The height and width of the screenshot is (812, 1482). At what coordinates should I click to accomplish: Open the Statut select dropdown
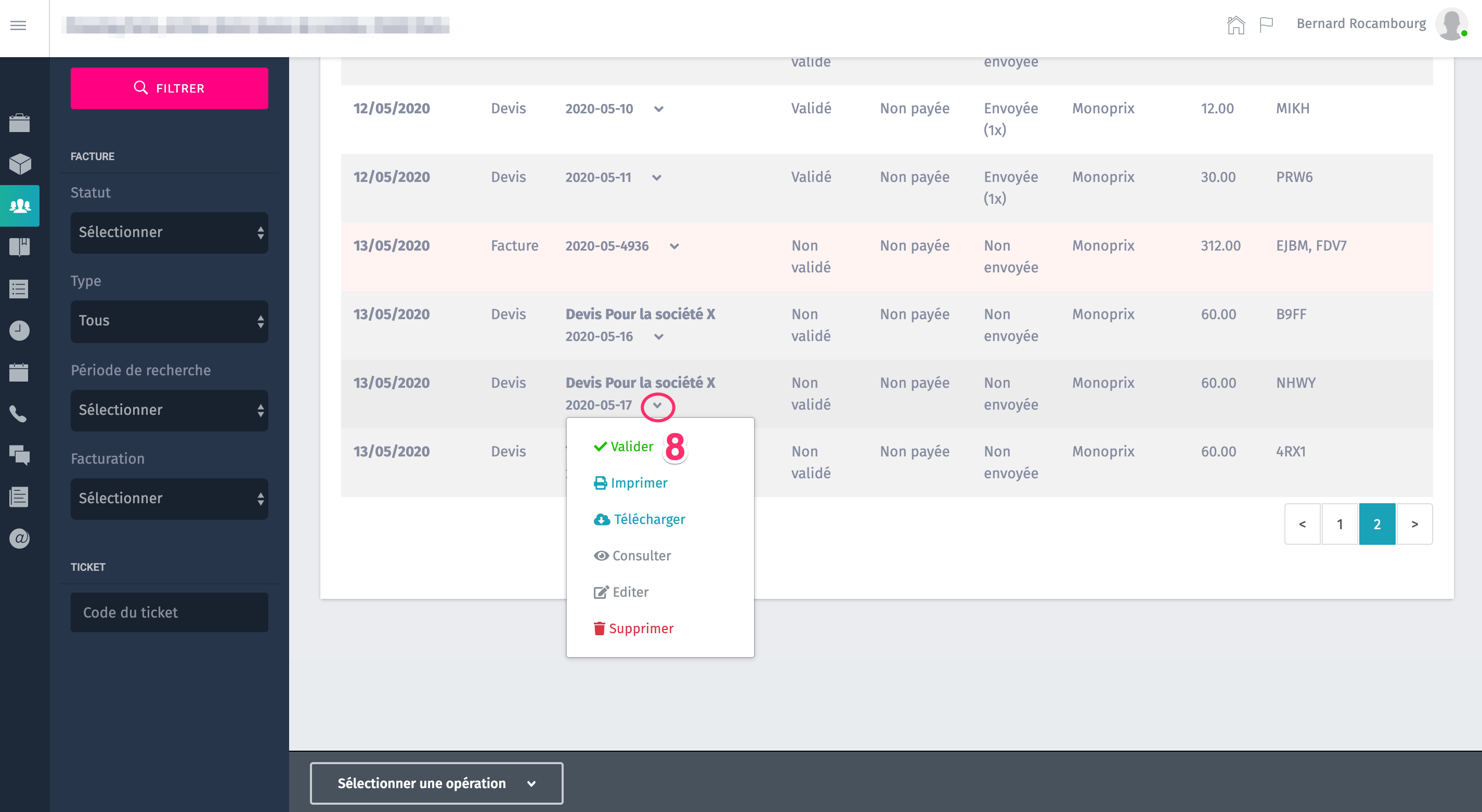click(x=169, y=232)
